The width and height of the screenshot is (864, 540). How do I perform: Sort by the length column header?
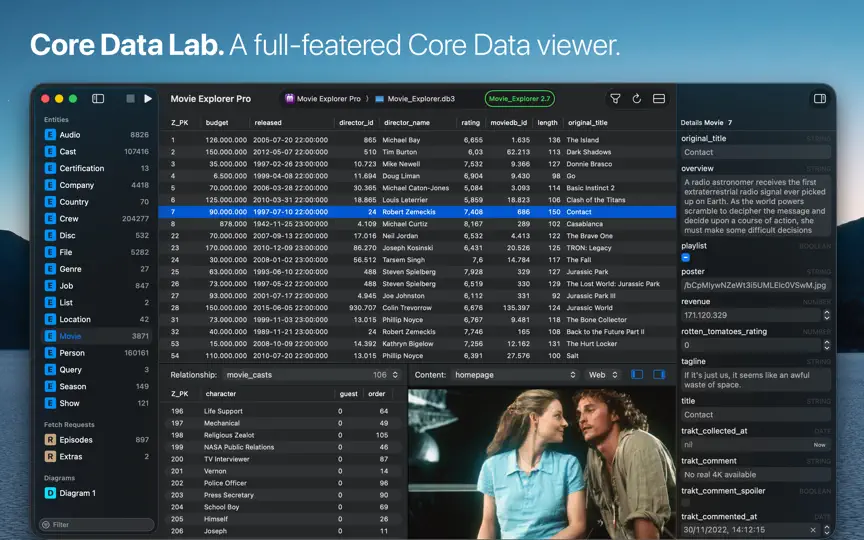click(x=547, y=123)
